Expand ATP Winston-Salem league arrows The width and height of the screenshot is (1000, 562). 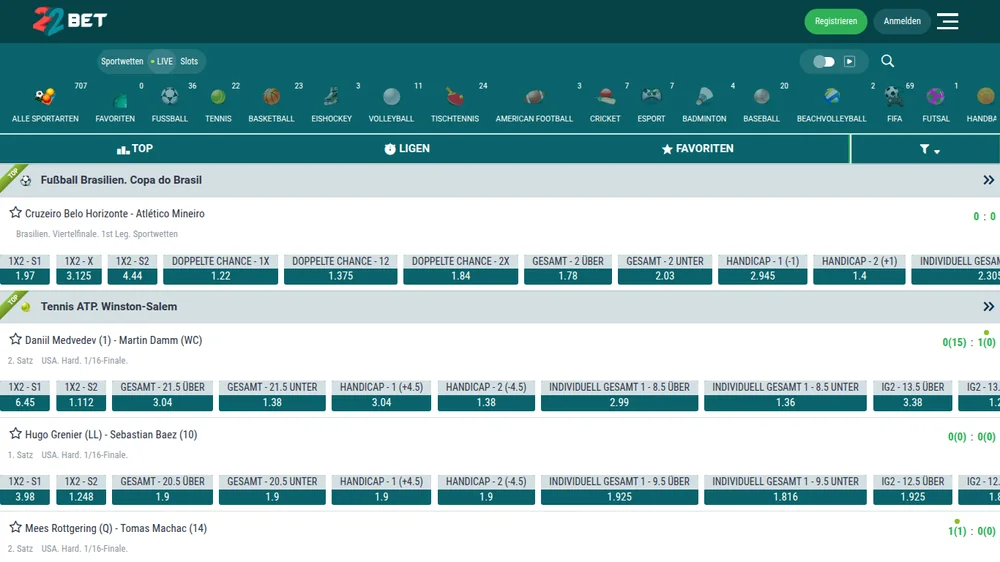pyautogui.click(x=988, y=307)
